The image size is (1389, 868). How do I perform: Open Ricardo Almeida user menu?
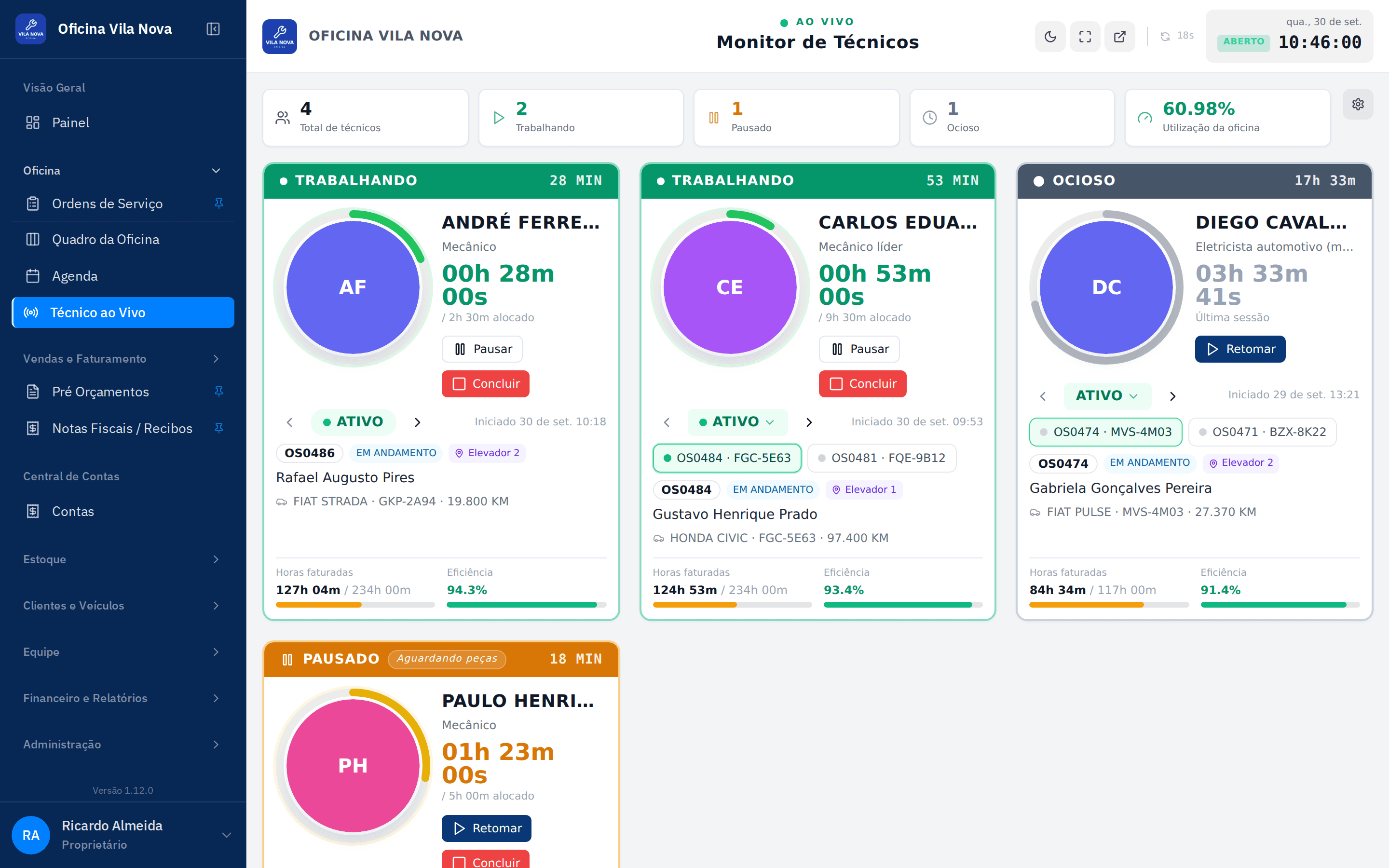pyautogui.click(x=123, y=835)
